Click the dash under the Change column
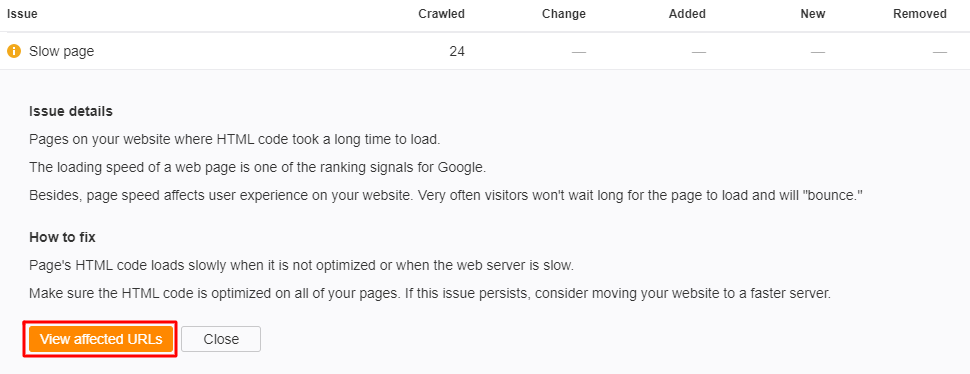The width and height of the screenshot is (970, 374). pyautogui.click(x=578, y=52)
